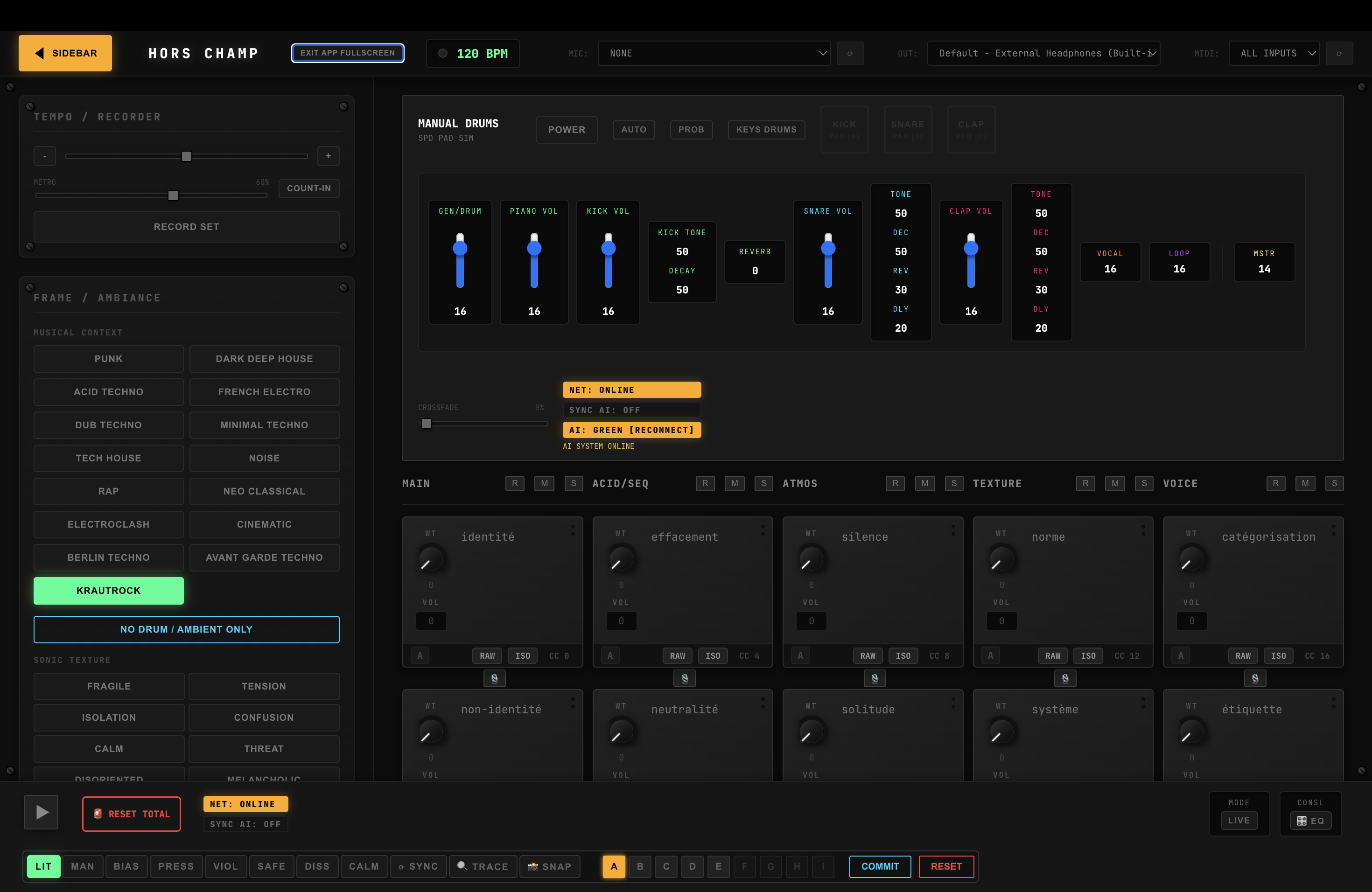Click the SNARE VOL slider handle
1372x892 pixels.
click(828, 248)
